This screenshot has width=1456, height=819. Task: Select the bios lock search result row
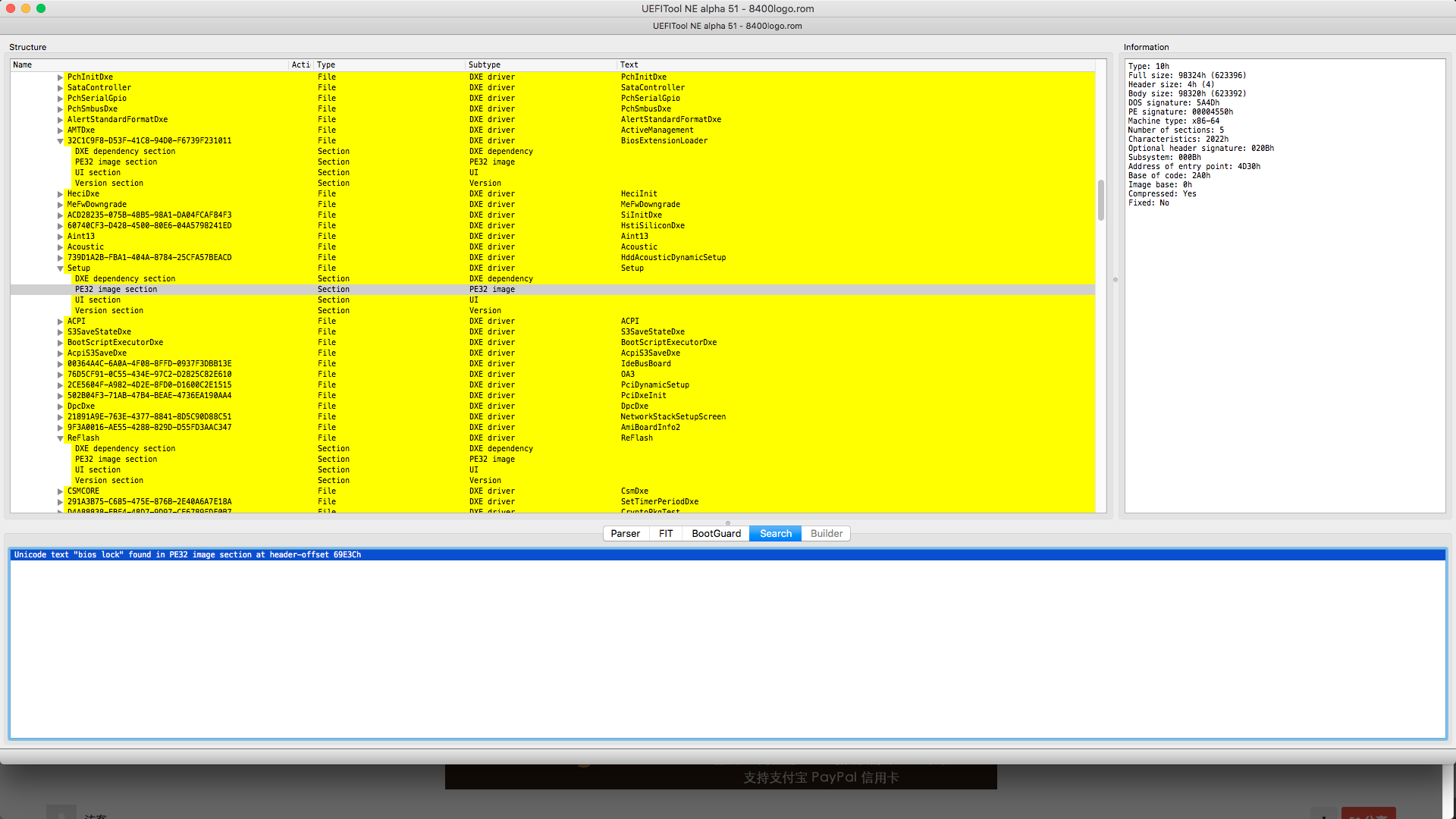point(187,555)
